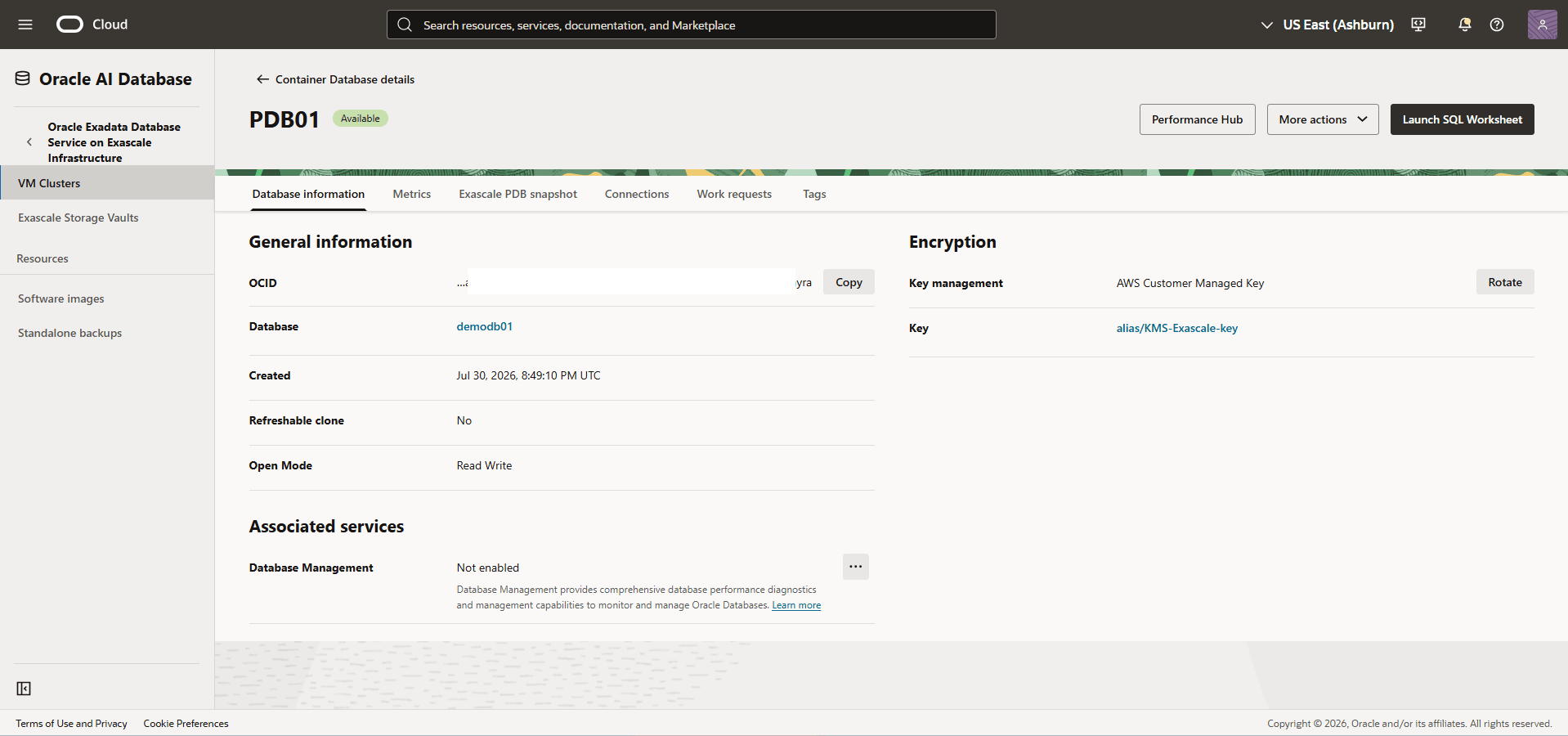This screenshot has width=1568, height=736.
Task: Open the More actions dropdown
Action: [x=1323, y=119]
